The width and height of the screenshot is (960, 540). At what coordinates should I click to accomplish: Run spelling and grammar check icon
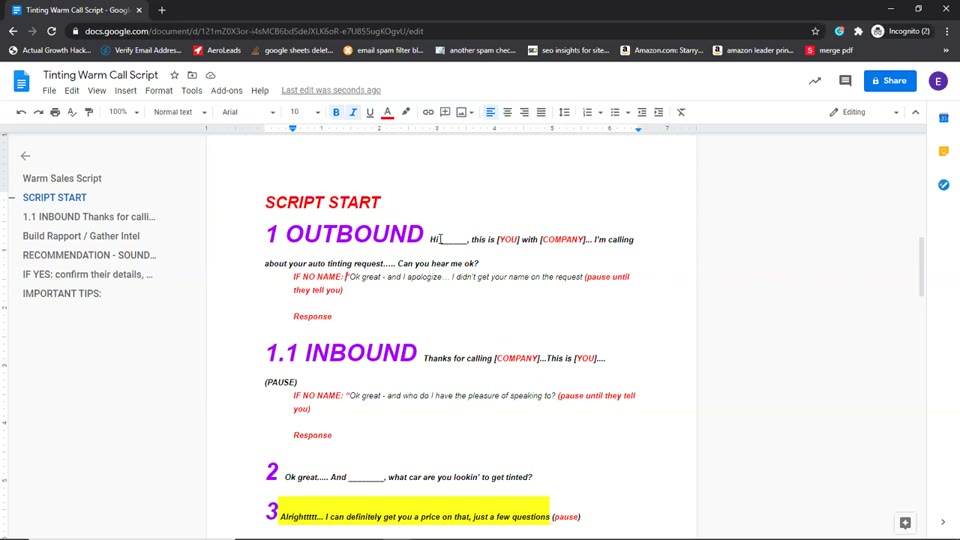point(72,112)
